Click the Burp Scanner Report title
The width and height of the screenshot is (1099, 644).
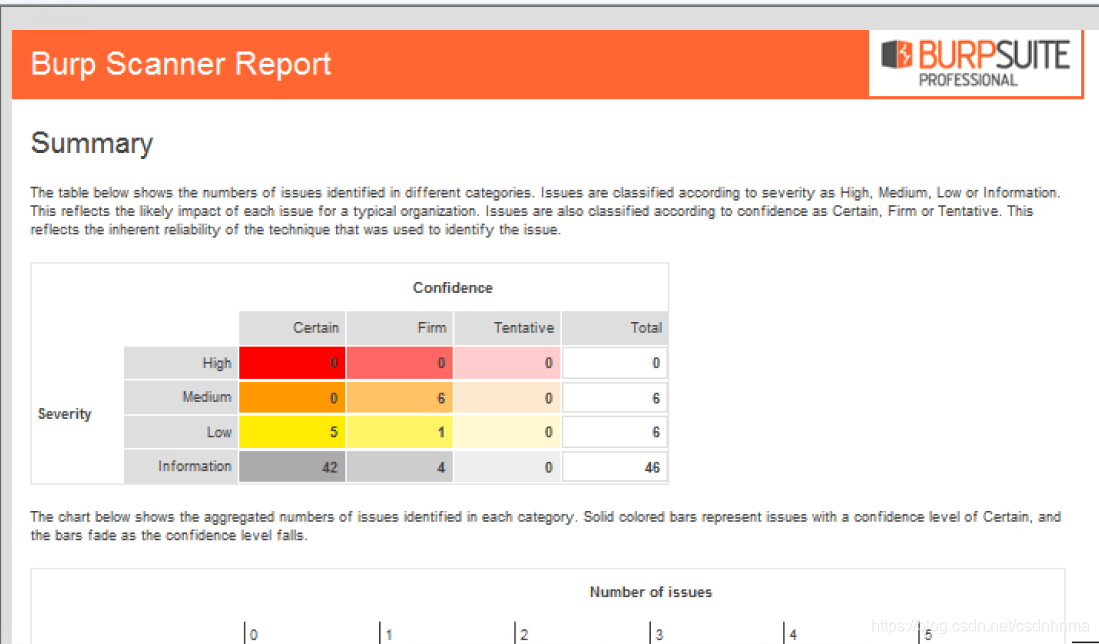[x=181, y=64]
